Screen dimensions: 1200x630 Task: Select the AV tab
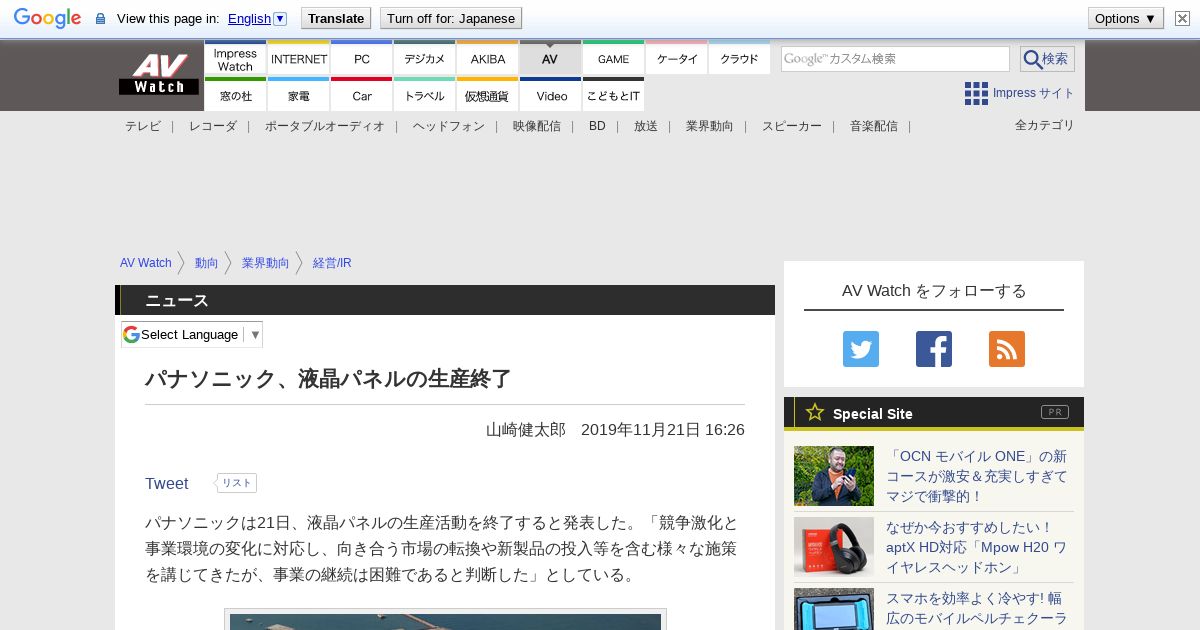550,58
